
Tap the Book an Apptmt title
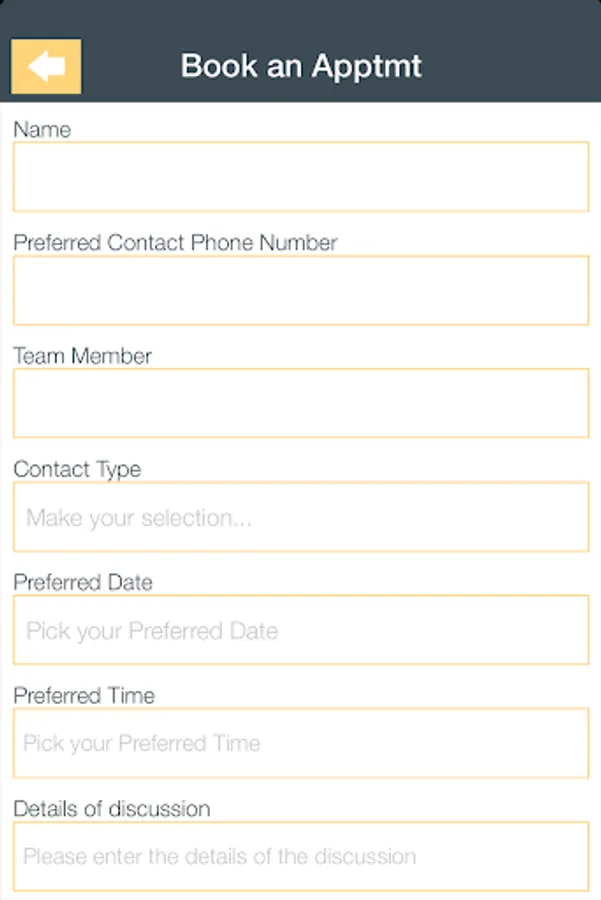(301, 66)
